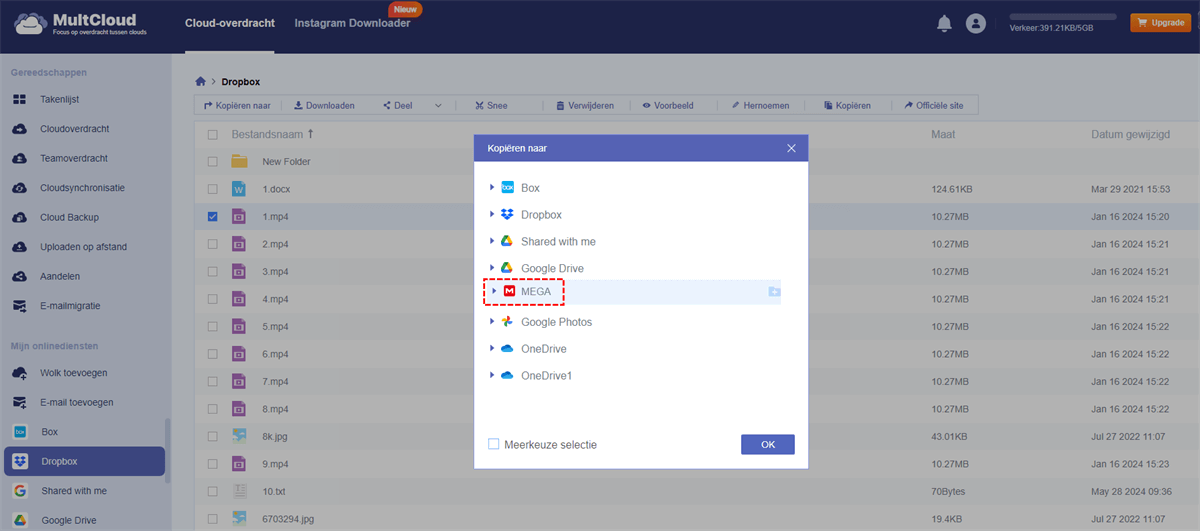The image size is (1200, 531).
Task: Open Instagram Downloader tab
Action: click(352, 23)
